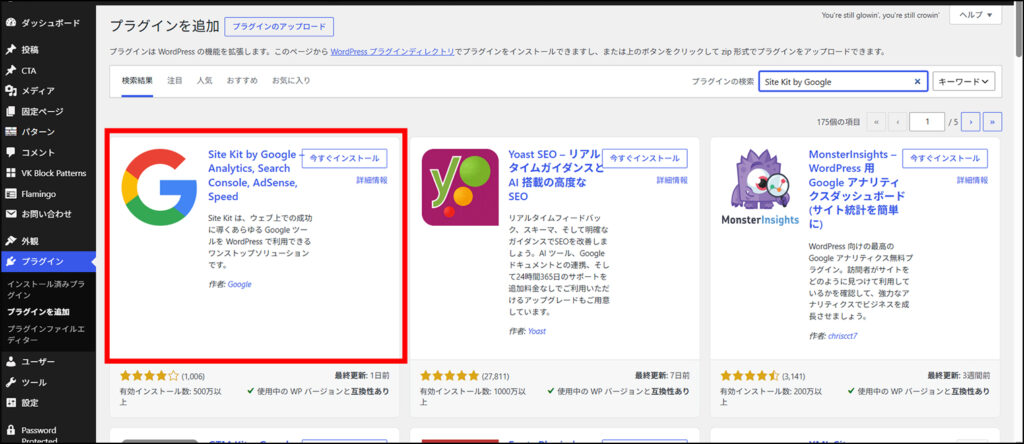Open プラグインを追加 submenu item
This screenshot has height=444, width=1024.
(x=39, y=312)
